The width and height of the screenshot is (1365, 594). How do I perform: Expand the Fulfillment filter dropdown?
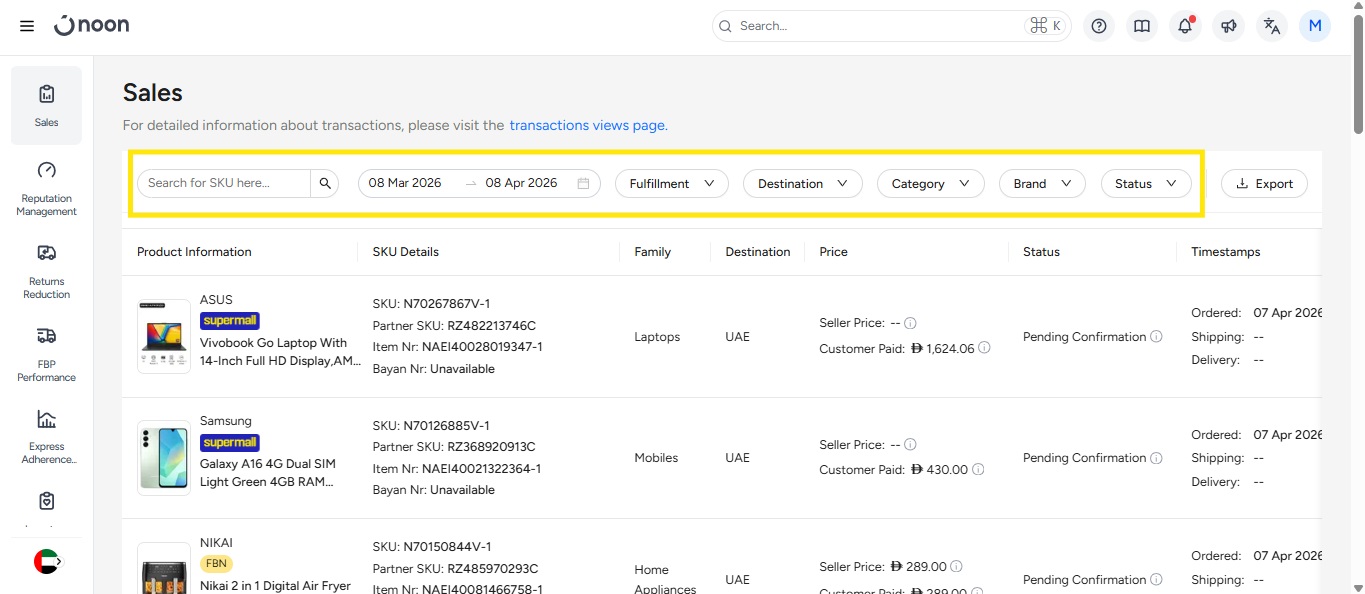671,184
